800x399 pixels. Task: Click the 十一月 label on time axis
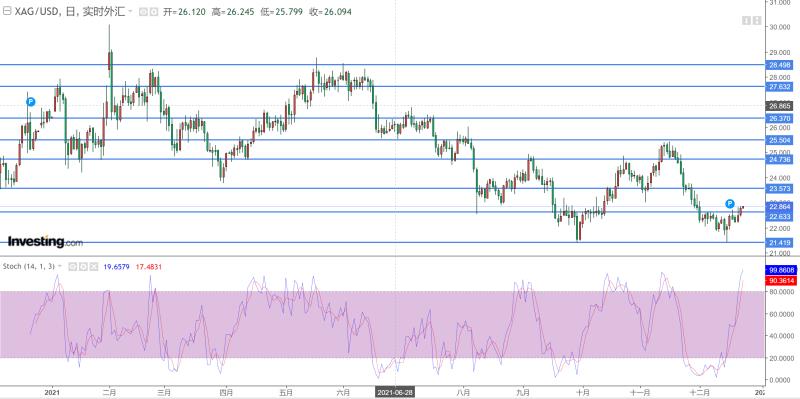pyautogui.click(x=640, y=392)
